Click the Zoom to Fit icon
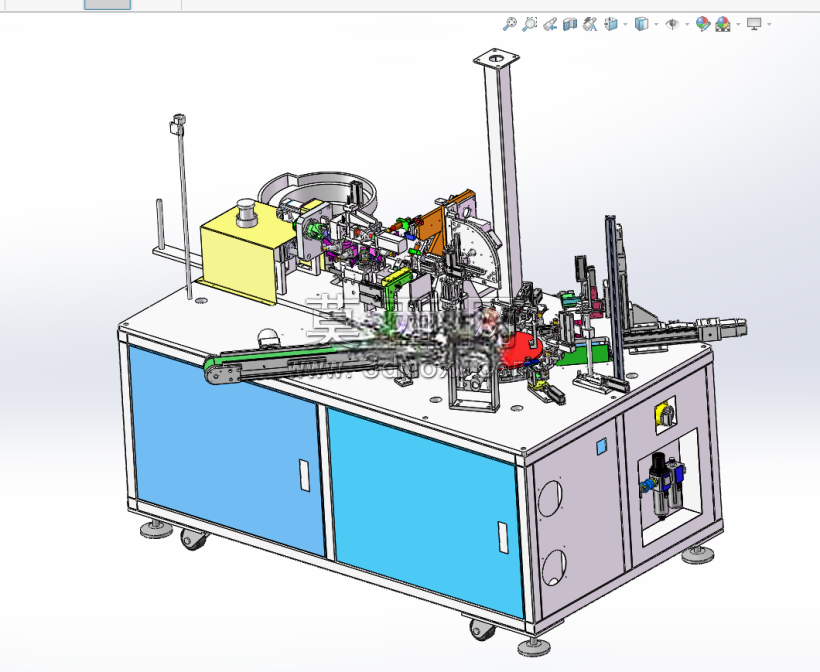Image resolution: width=820 pixels, height=672 pixels. click(509, 24)
